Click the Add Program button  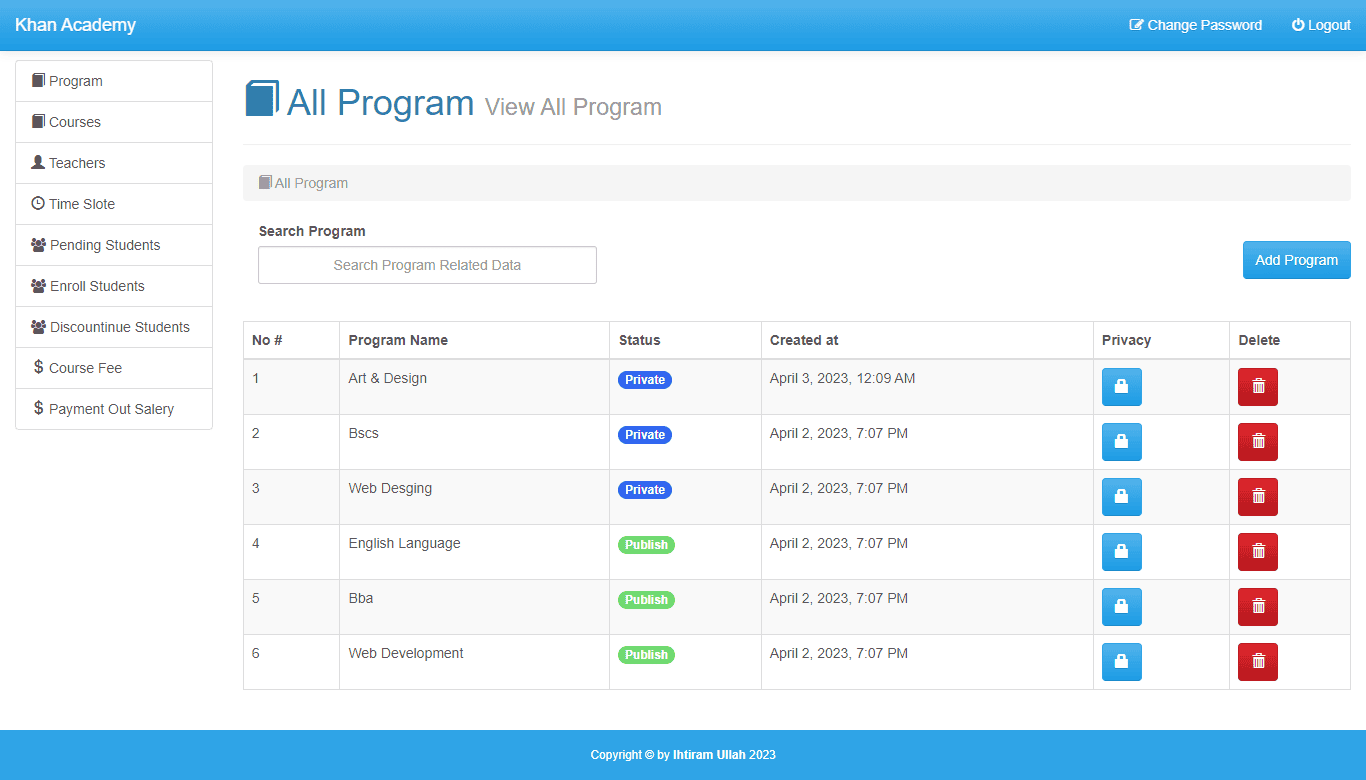click(1296, 260)
